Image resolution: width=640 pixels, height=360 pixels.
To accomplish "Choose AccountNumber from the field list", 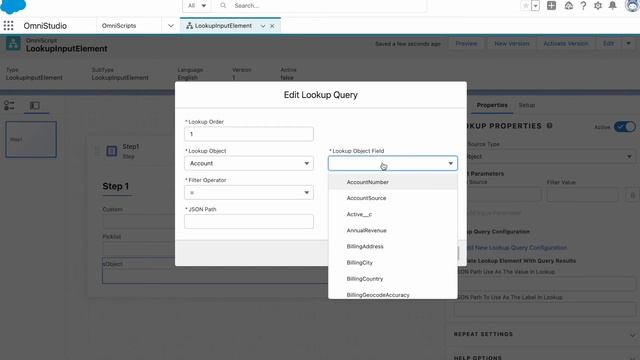I will (x=393, y=182).
